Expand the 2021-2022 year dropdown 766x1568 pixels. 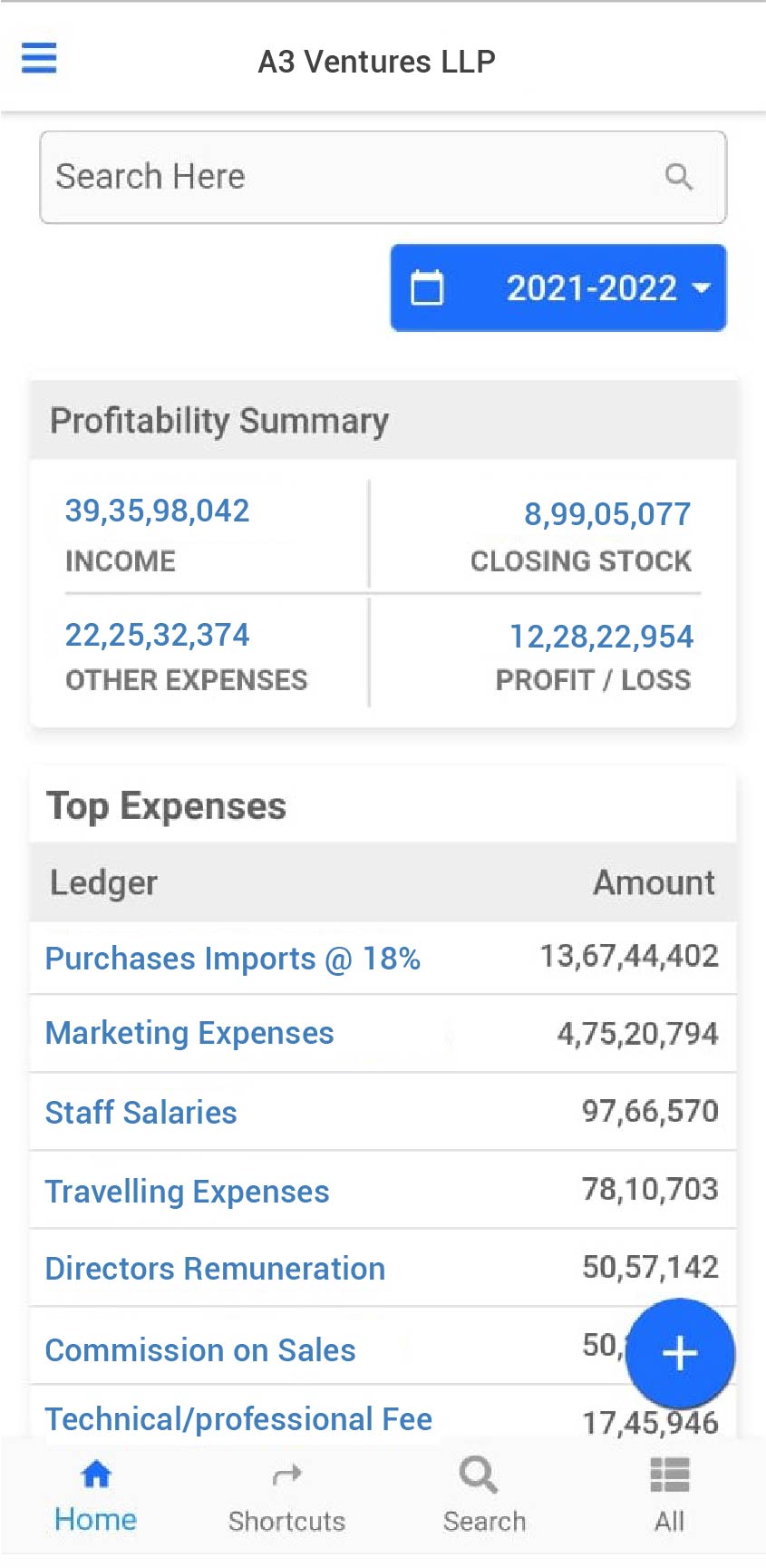coord(604,288)
